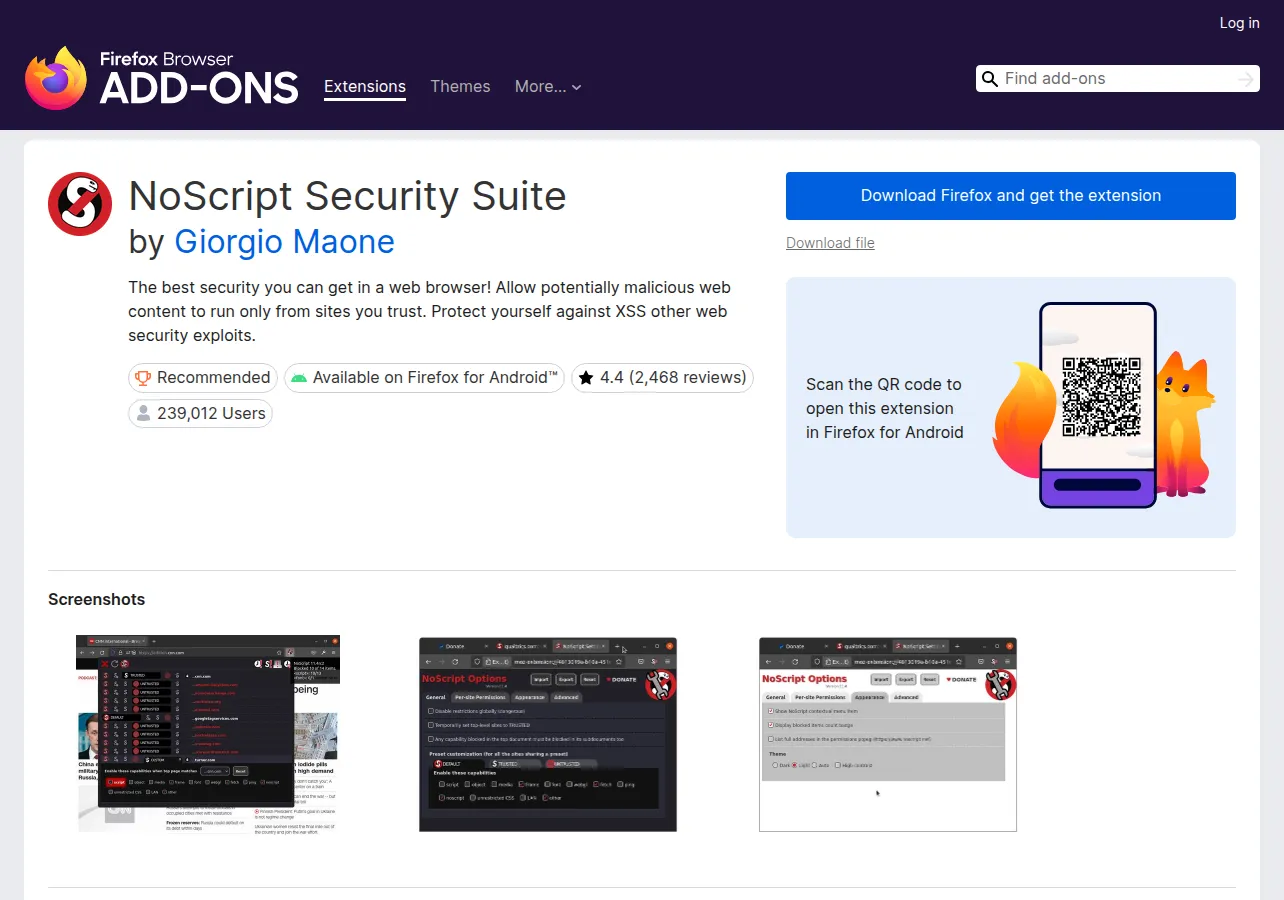This screenshot has width=1284, height=900.
Task: Open the author Giorgio Maone link
Action: tap(284, 242)
